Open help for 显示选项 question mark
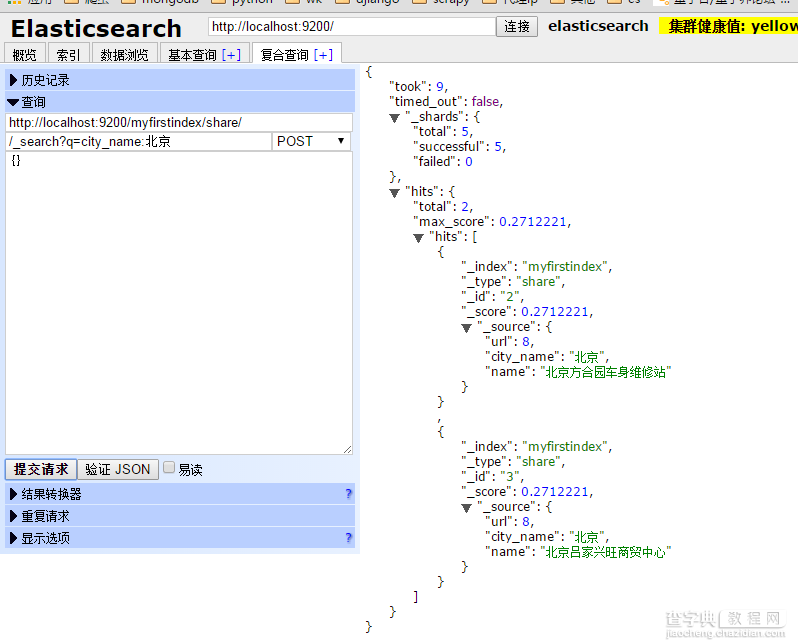This screenshot has height=640, width=798. coord(348,538)
